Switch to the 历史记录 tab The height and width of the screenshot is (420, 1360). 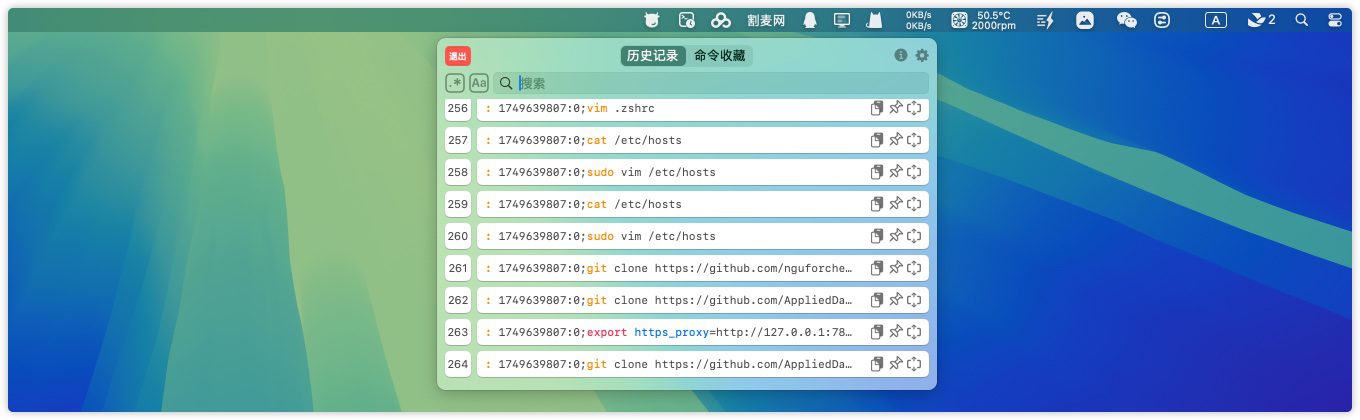click(x=652, y=56)
